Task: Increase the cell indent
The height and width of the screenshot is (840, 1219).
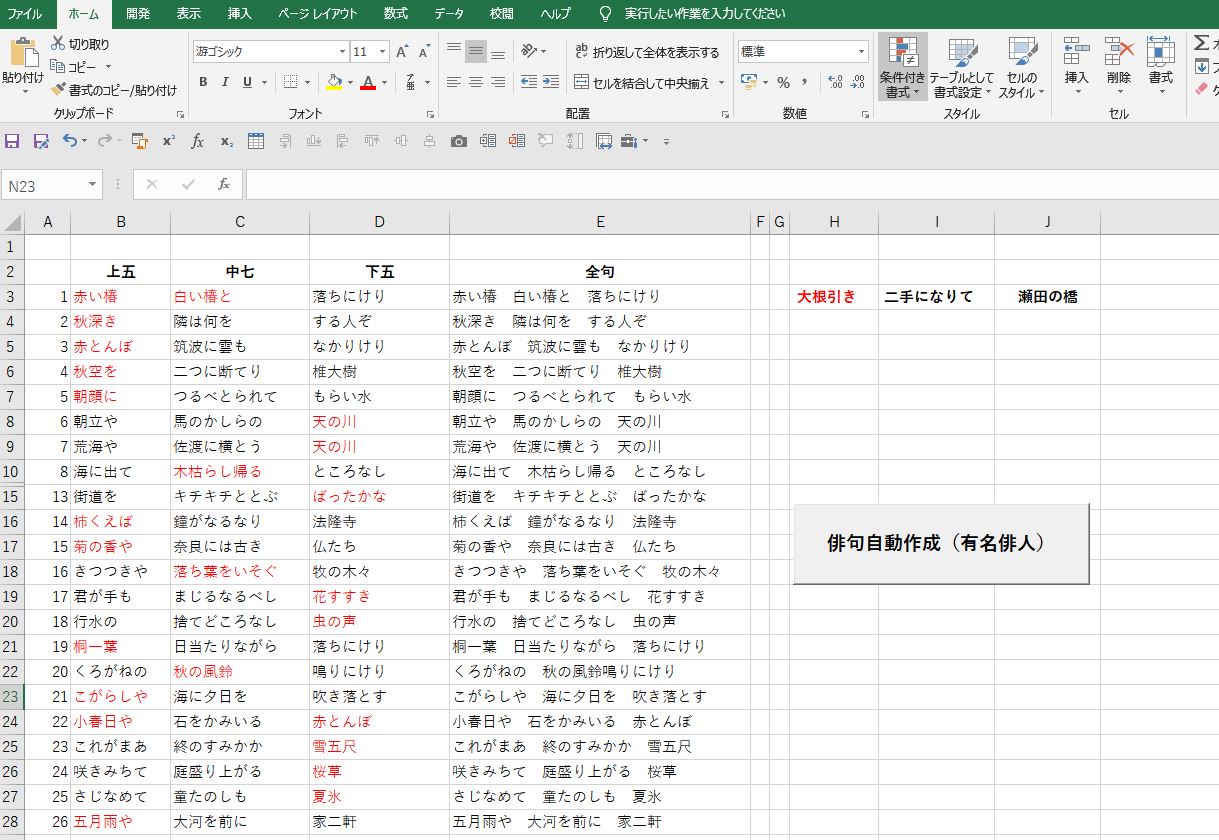Action: [x=552, y=82]
